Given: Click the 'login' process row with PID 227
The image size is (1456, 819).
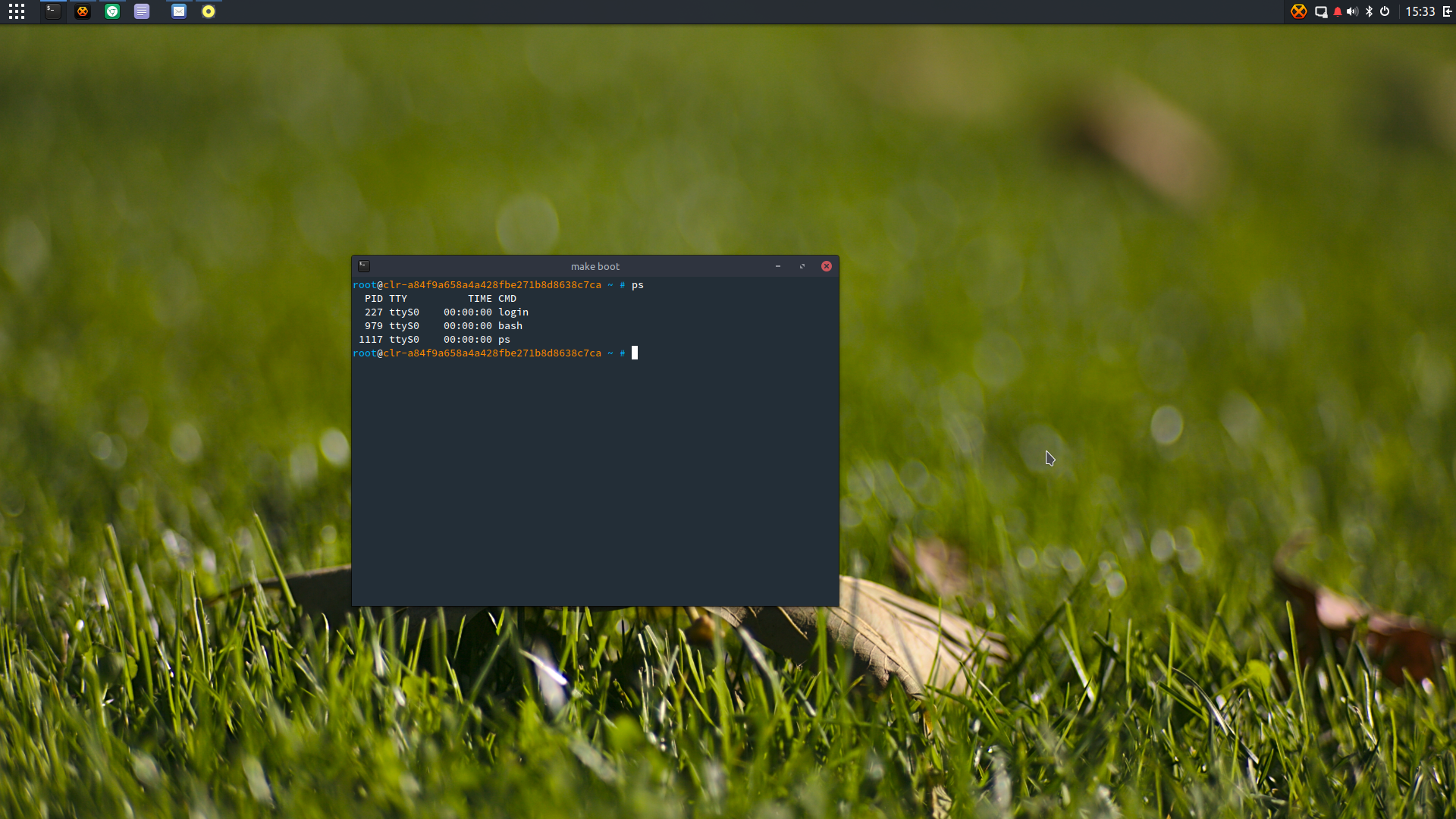Looking at the screenshot, I should click(x=444, y=312).
